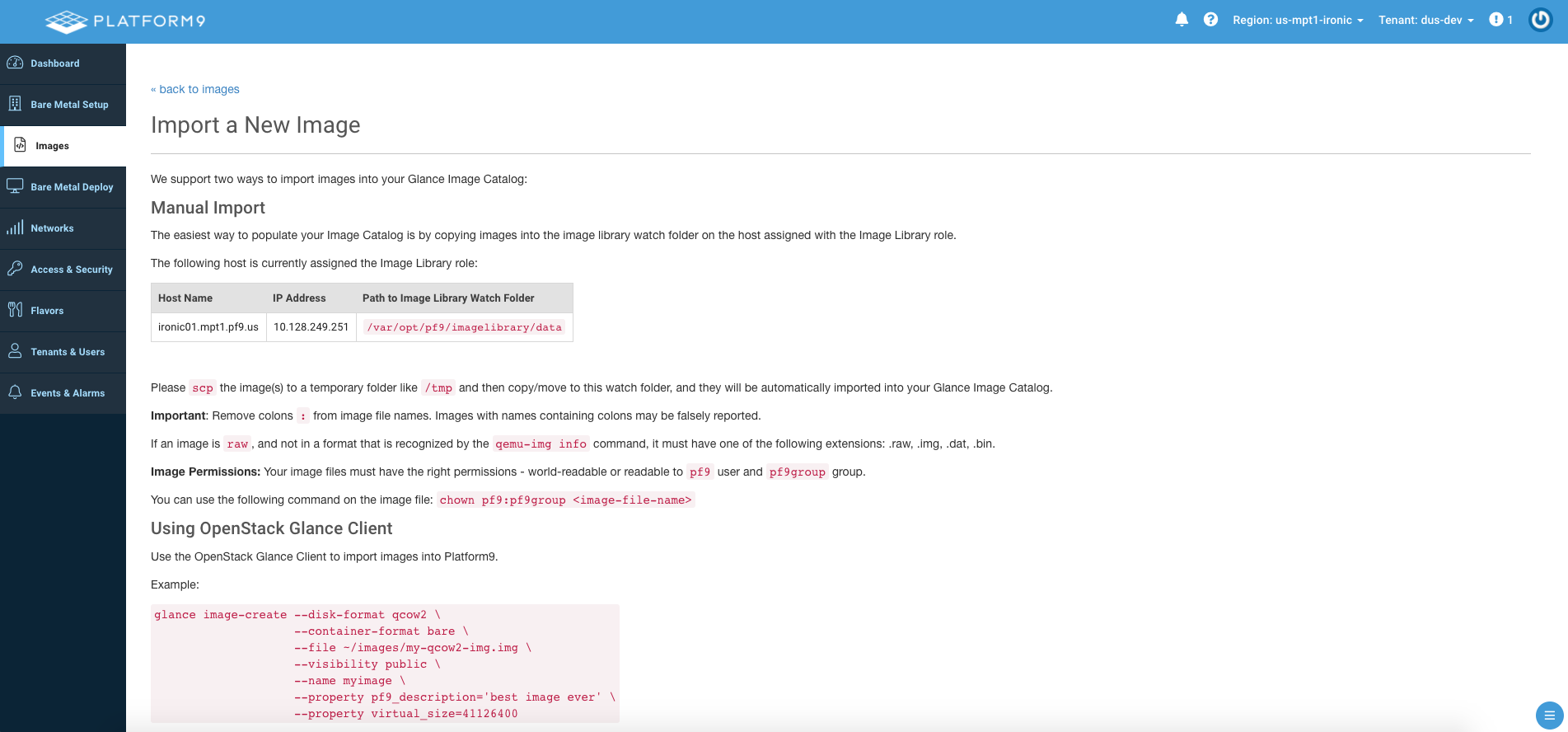Click the --visibility public line
The width and height of the screenshot is (1568, 732).
tap(367, 664)
